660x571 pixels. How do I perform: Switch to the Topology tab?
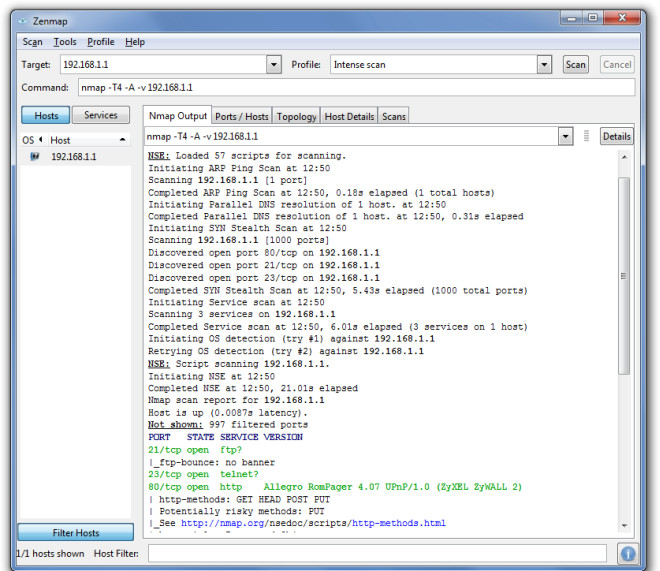pos(296,116)
